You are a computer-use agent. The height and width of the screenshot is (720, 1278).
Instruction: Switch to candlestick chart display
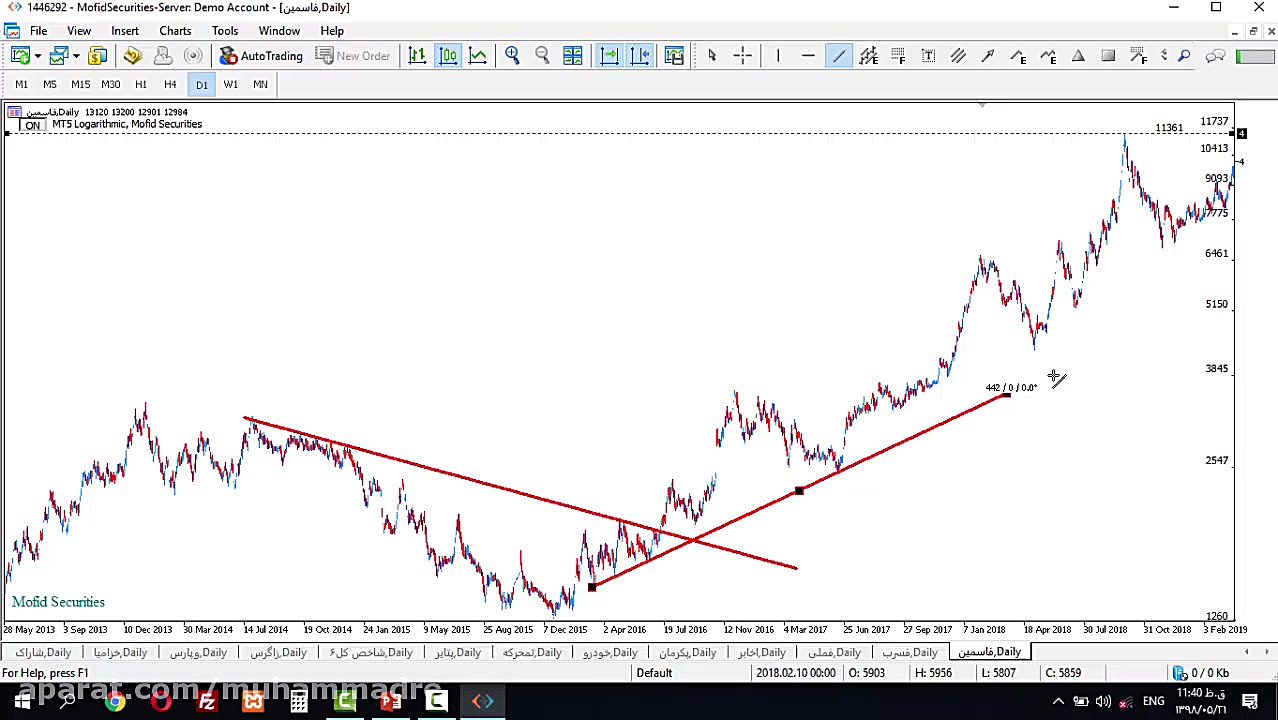448,56
